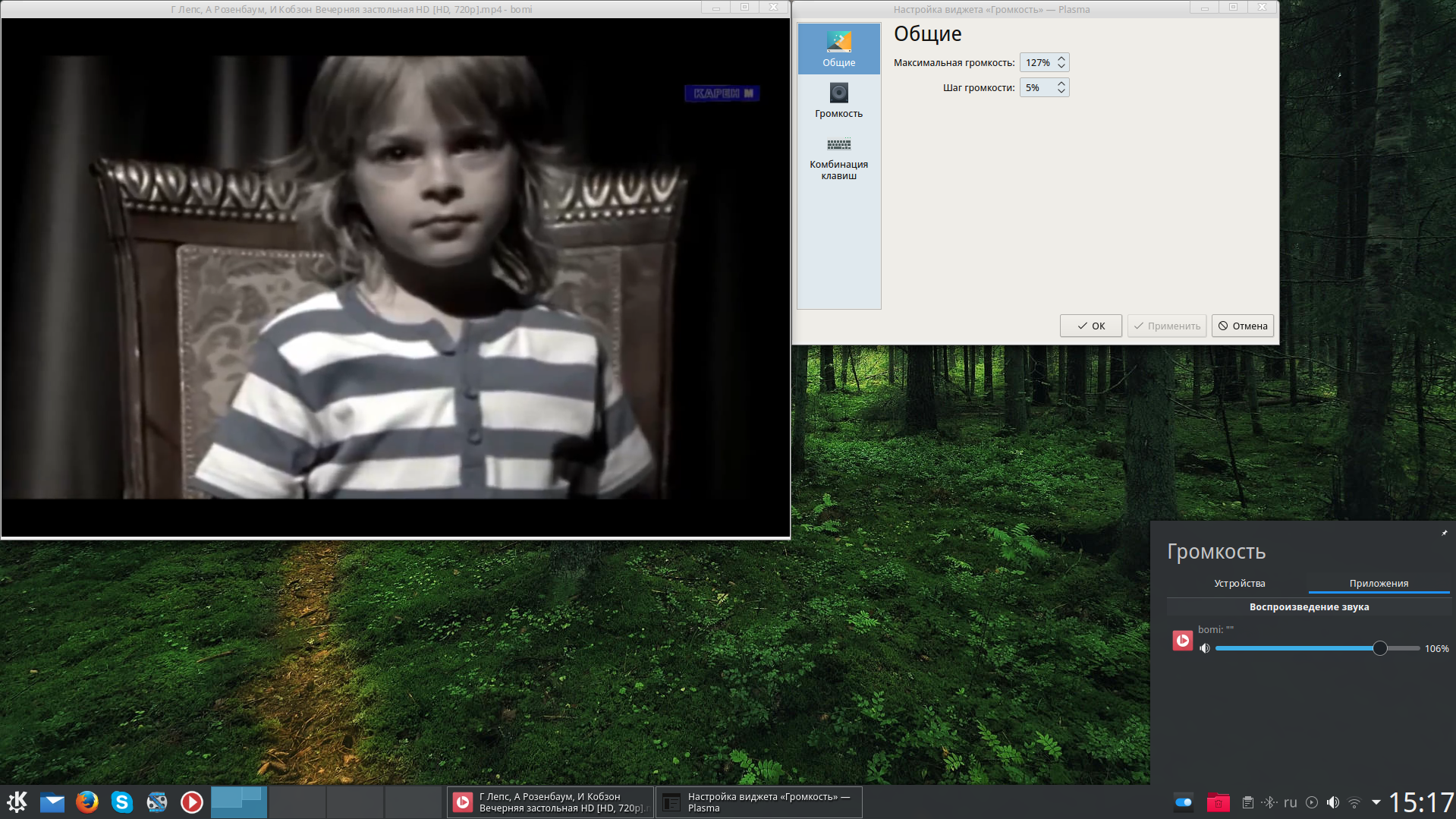Image resolution: width=1456 pixels, height=819 pixels.
Task: Click the 106% volume value
Action: tap(1436, 649)
